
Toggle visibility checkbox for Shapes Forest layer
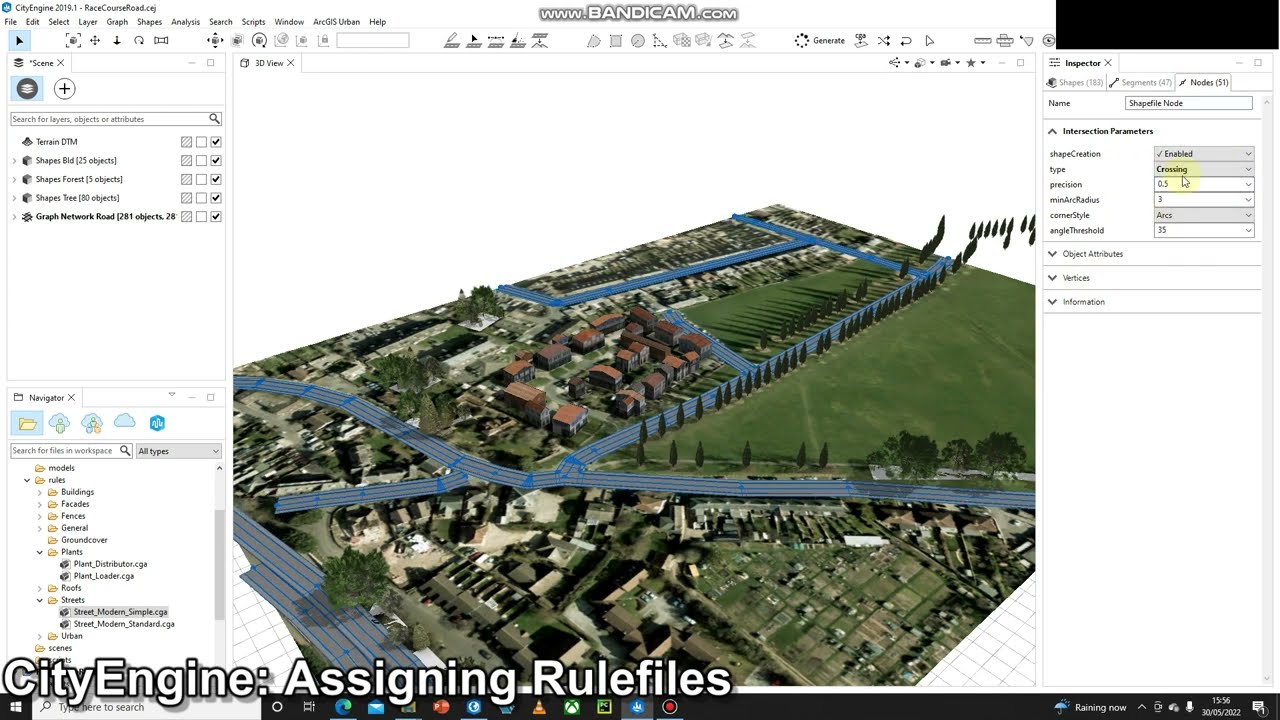216,179
